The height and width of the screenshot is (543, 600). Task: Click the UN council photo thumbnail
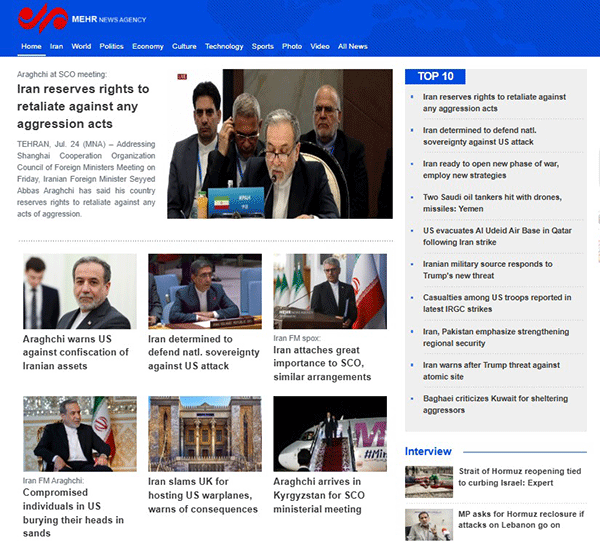205,291
